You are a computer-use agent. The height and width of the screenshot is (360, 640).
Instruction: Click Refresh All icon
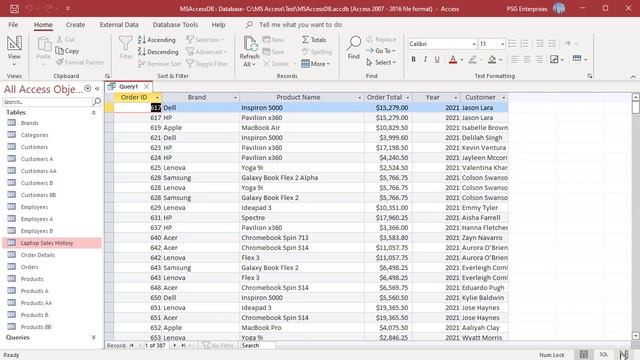pos(249,51)
